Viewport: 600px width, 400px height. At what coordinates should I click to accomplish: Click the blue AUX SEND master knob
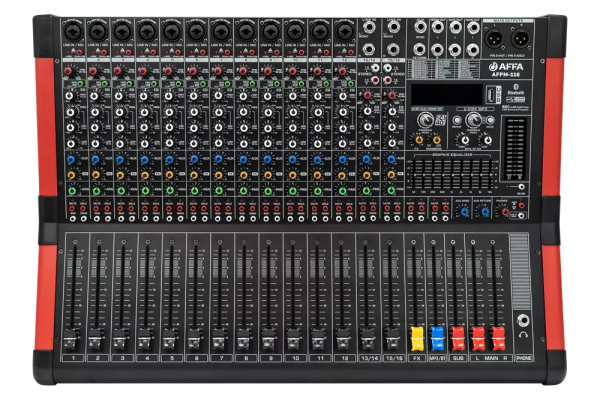point(465,211)
